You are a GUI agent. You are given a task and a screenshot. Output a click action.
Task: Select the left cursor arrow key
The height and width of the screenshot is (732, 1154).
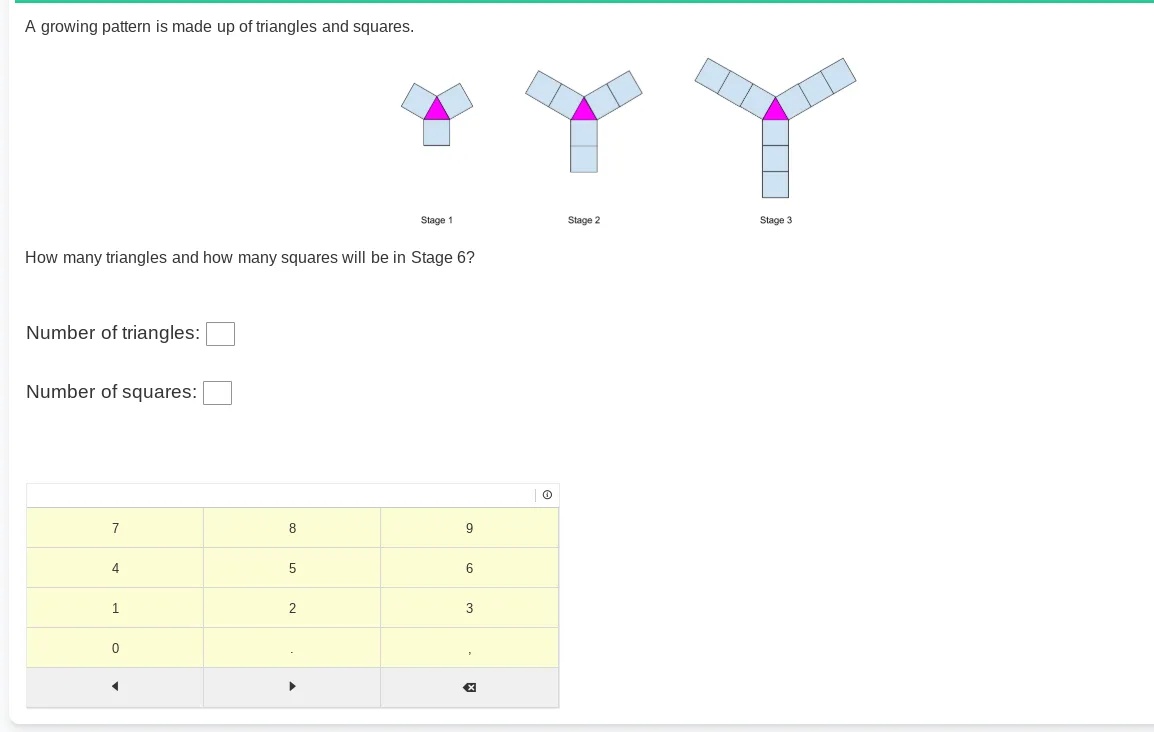(x=114, y=686)
